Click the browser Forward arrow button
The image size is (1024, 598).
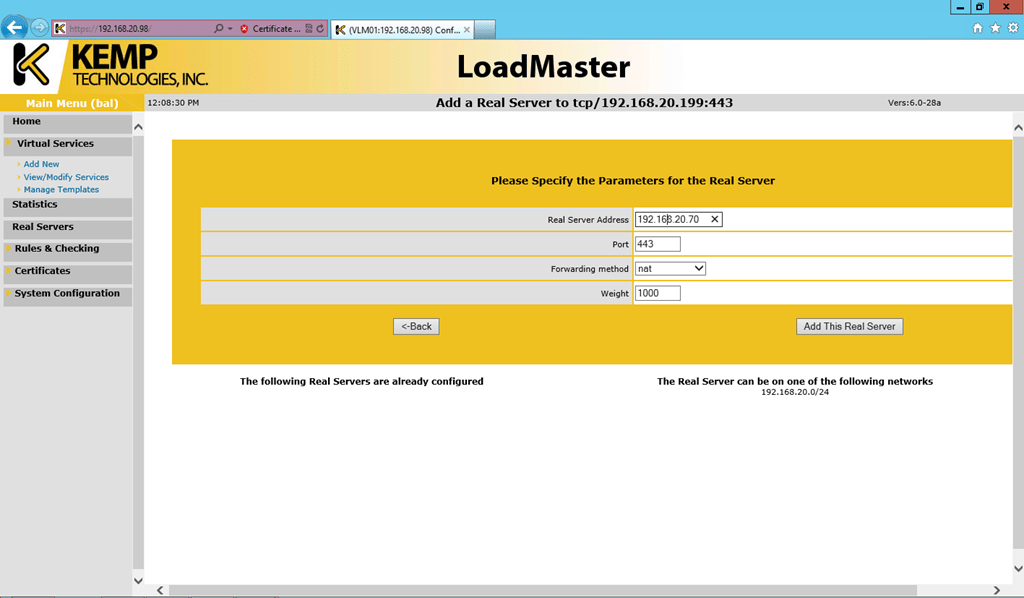(x=40, y=28)
